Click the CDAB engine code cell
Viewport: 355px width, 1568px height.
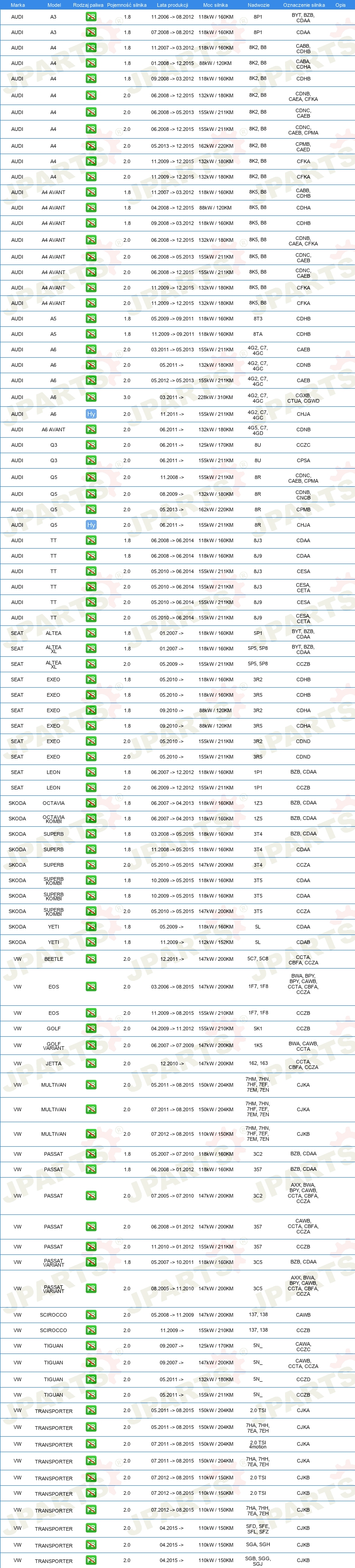(303, 942)
